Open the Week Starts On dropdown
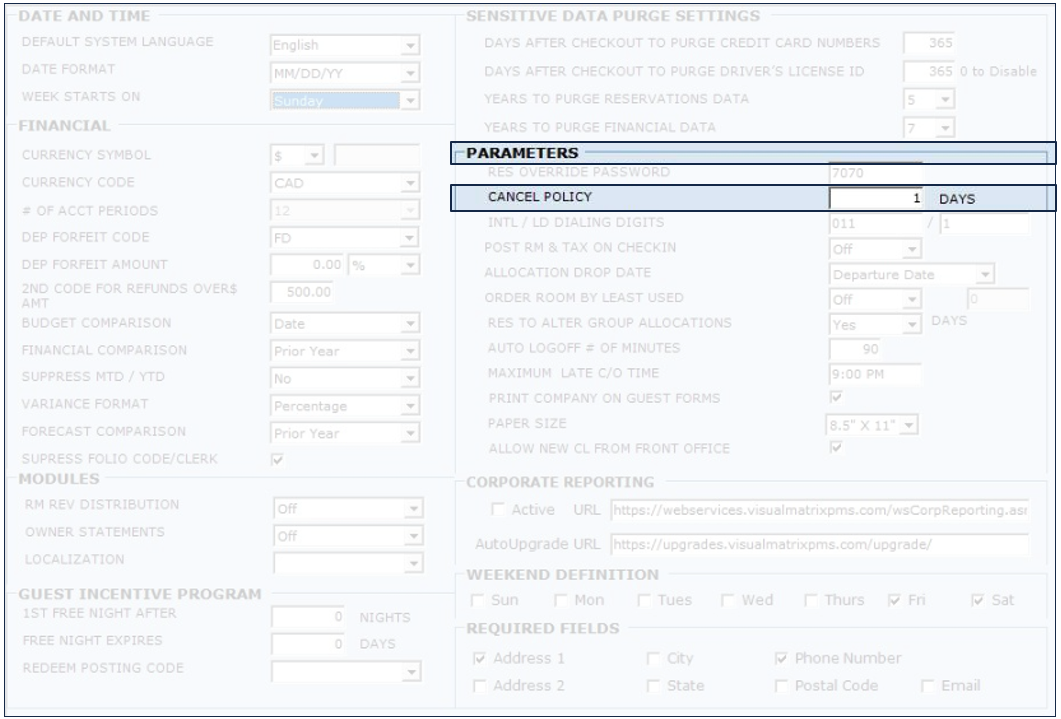This screenshot has height=719, width=1061. [409, 100]
